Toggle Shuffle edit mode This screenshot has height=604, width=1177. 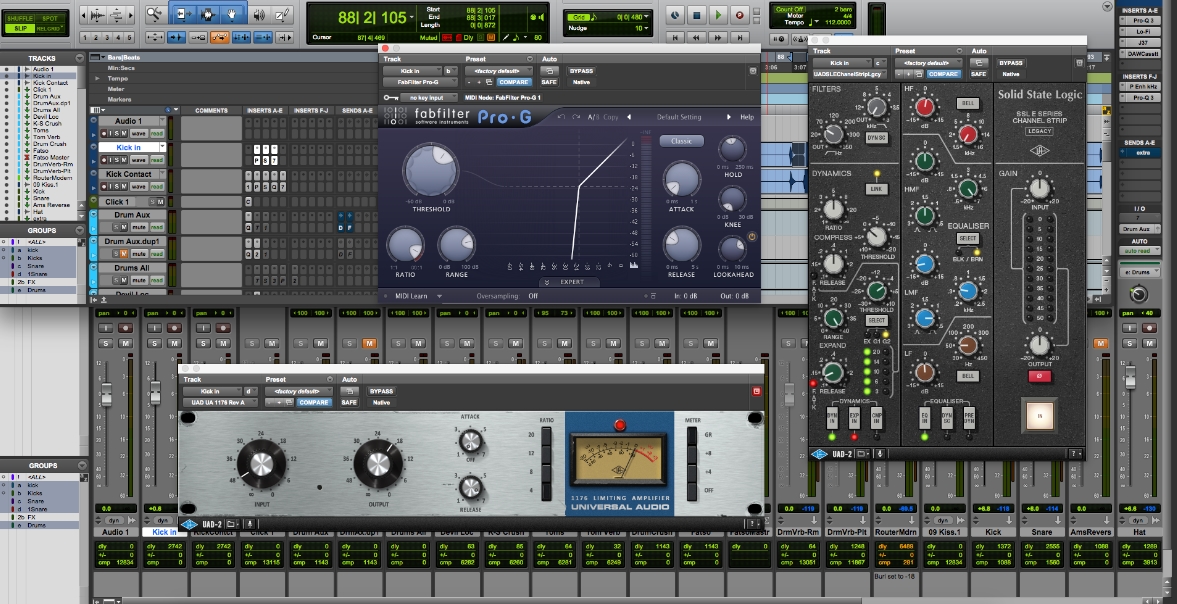click(x=19, y=17)
